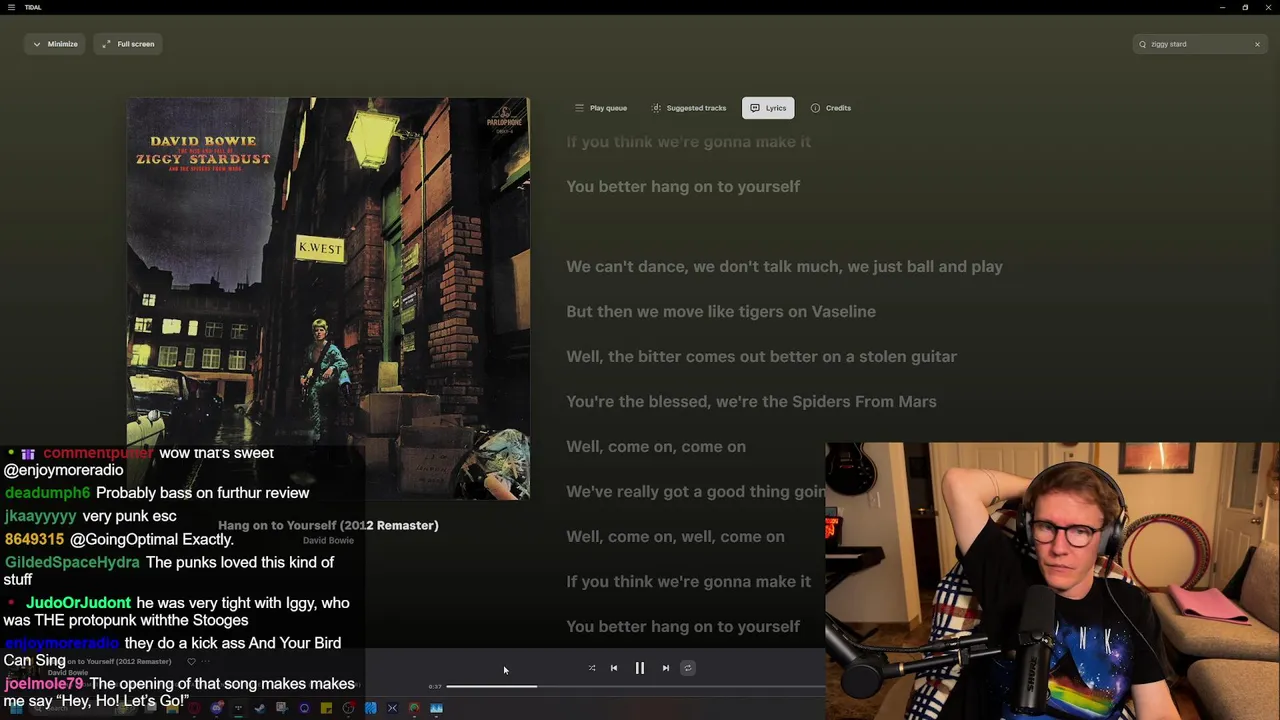This screenshot has width=1280, height=720.
Task: Open artist David Bowie below the title
Action: [328, 540]
